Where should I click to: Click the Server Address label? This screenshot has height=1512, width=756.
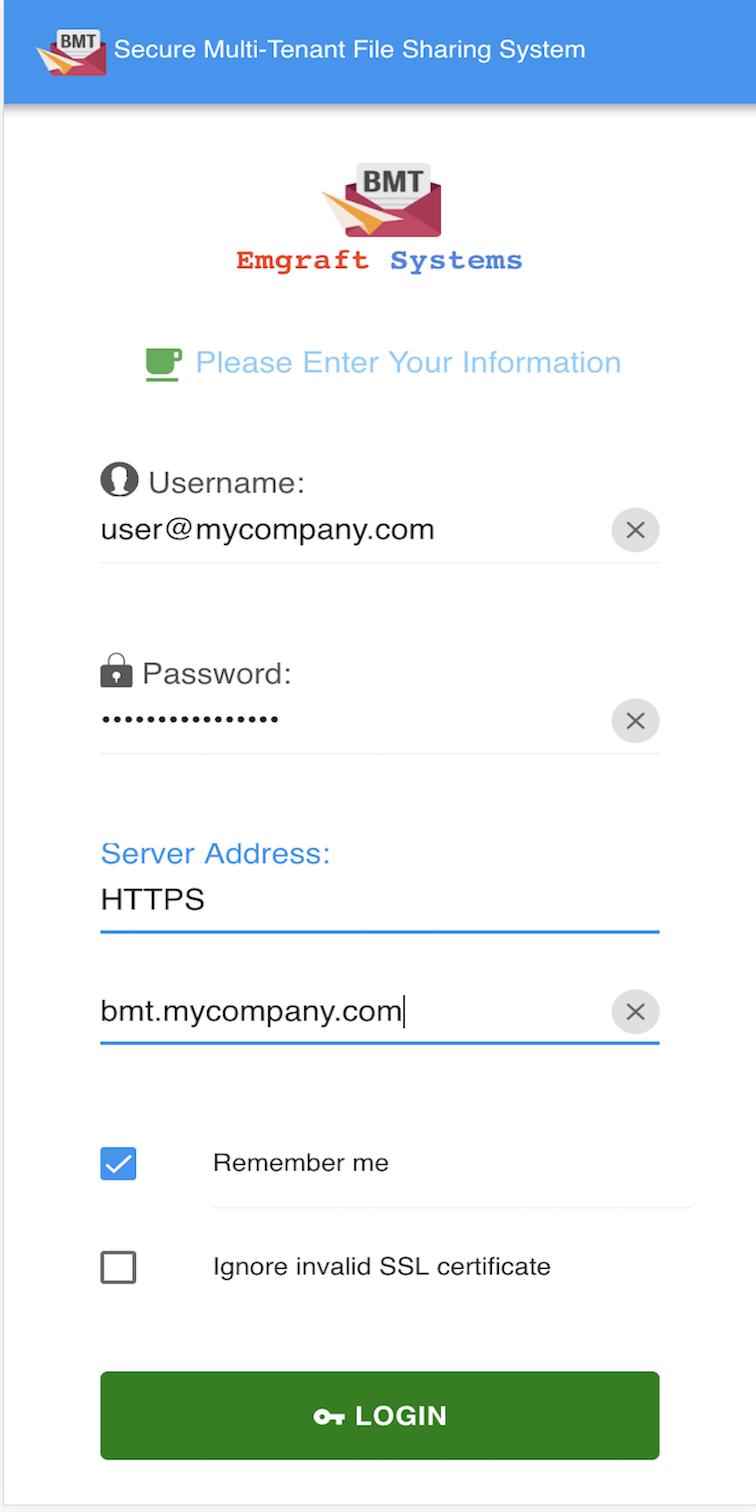[x=215, y=853]
